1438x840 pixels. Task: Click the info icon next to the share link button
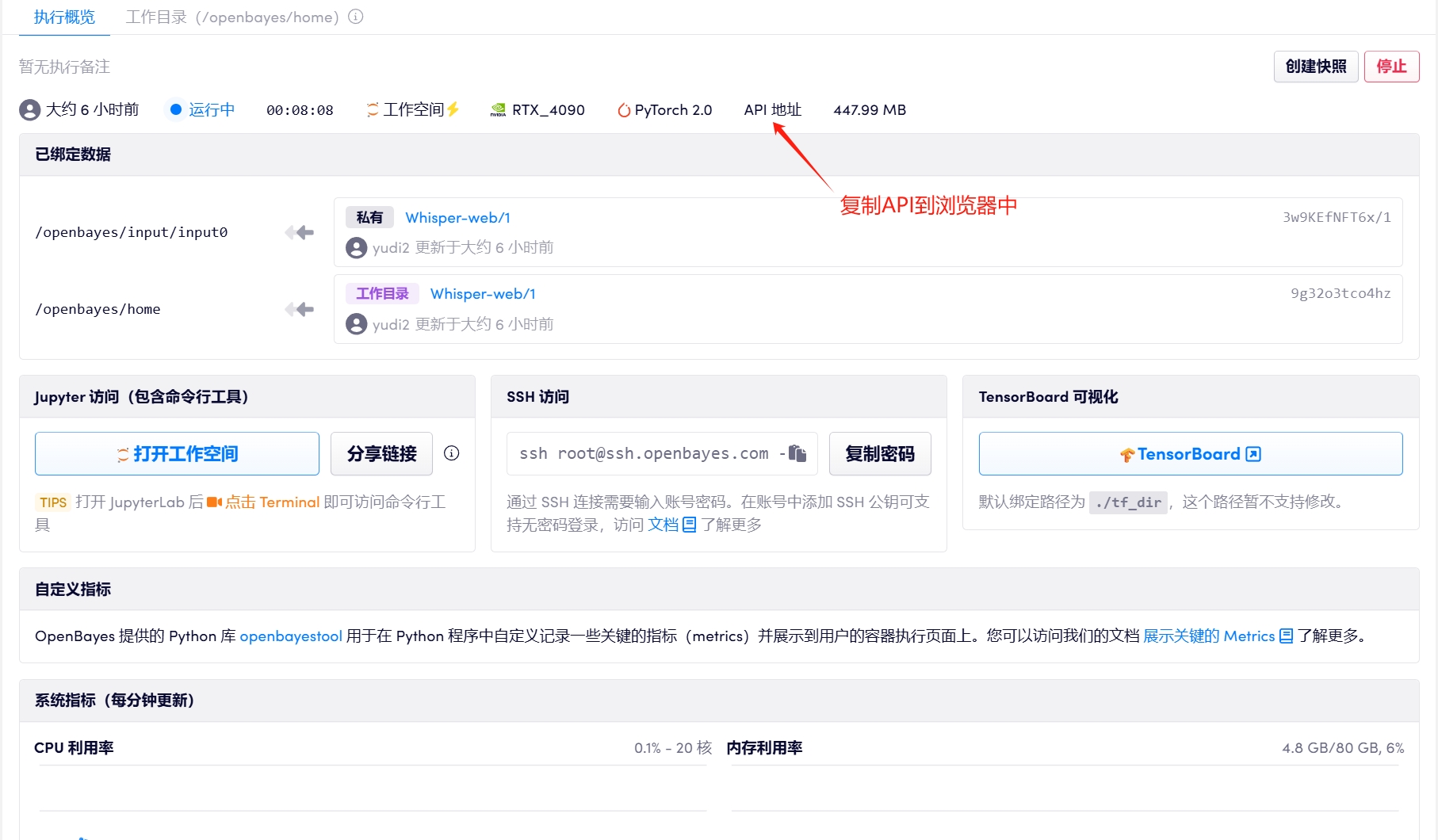click(x=452, y=453)
